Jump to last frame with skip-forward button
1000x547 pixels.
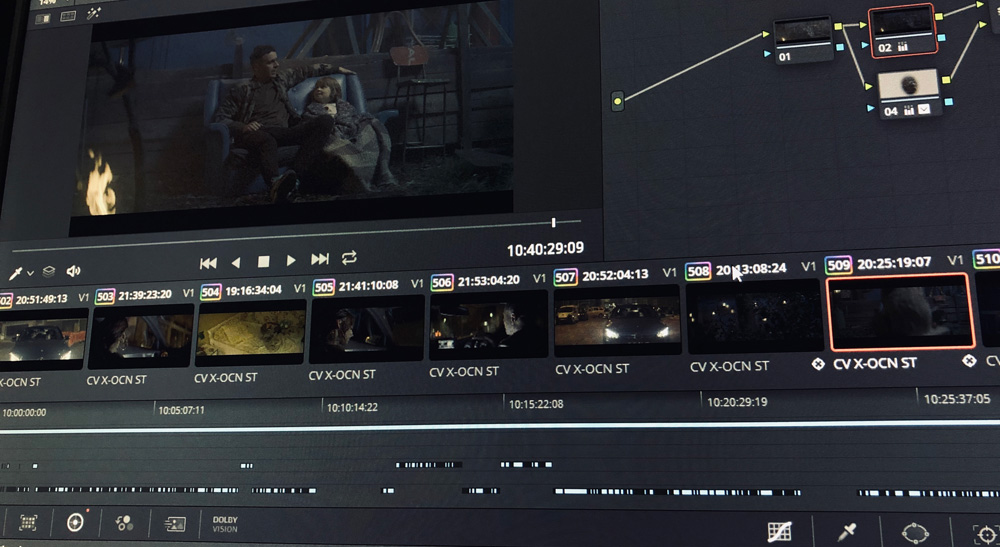pos(320,260)
